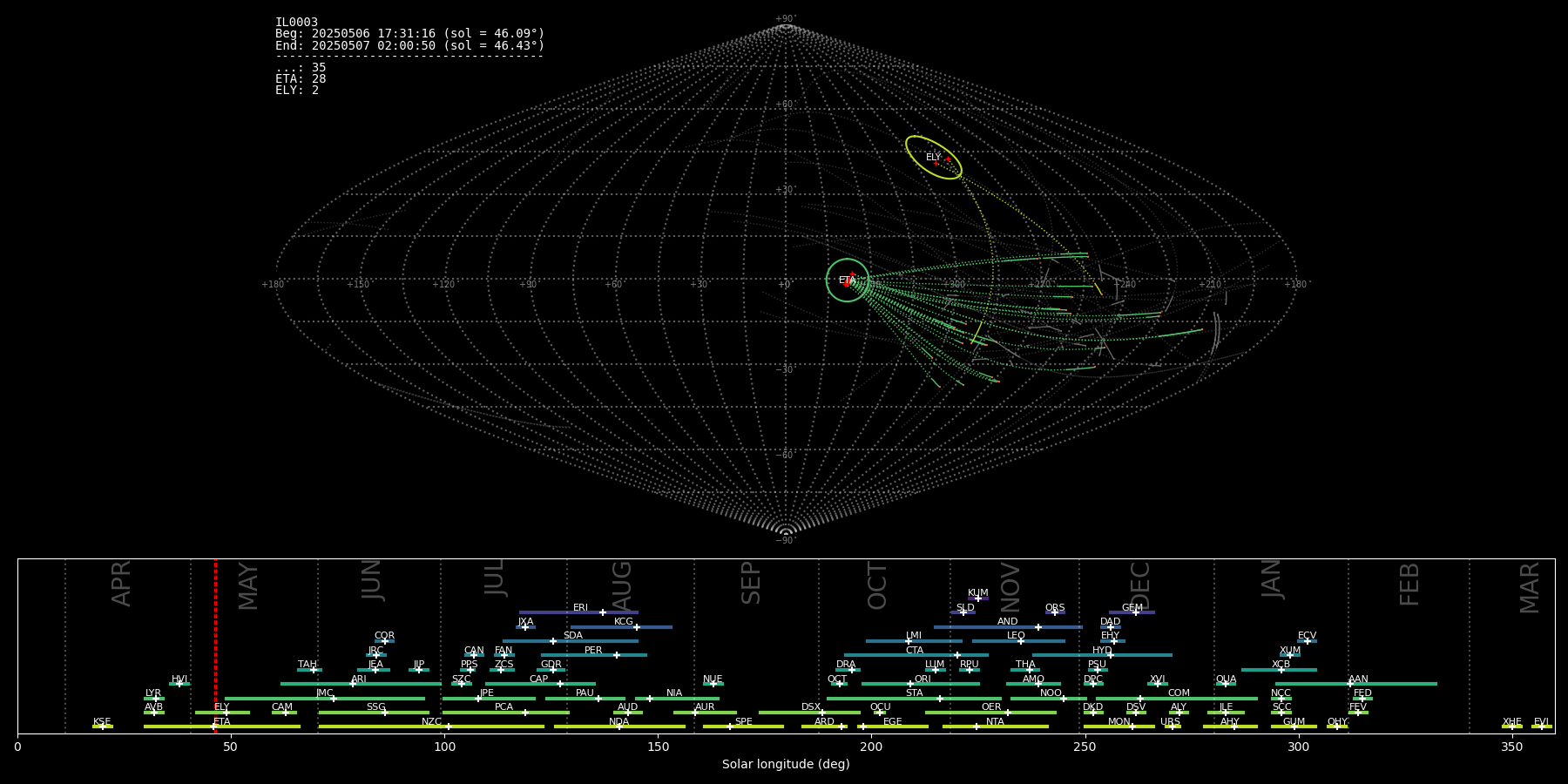The width and height of the screenshot is (1568, 784).
Task: Click the NTA shower label in timeline
Action: click(x=995, y=722)
